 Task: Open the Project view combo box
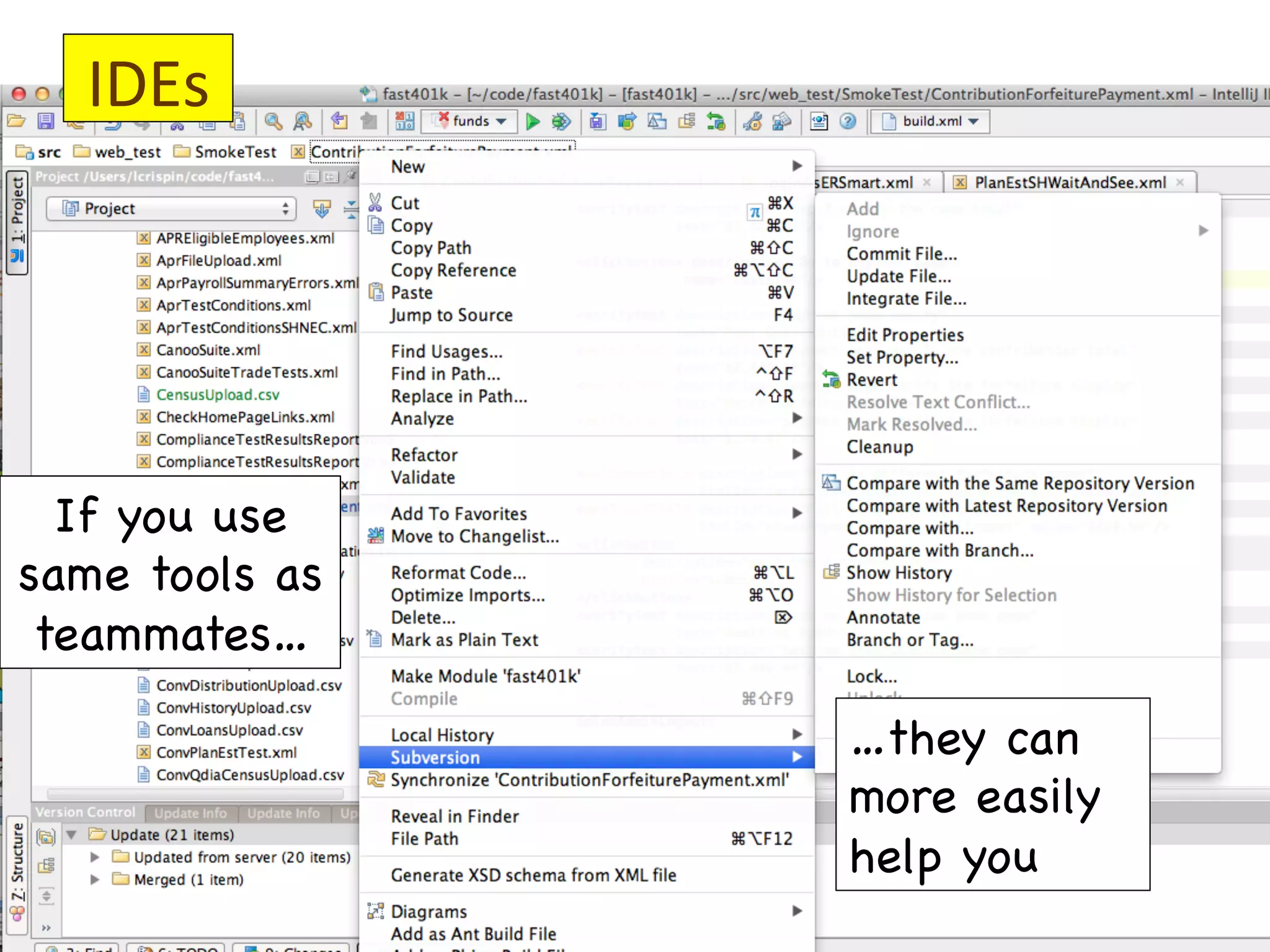(171, 209)
